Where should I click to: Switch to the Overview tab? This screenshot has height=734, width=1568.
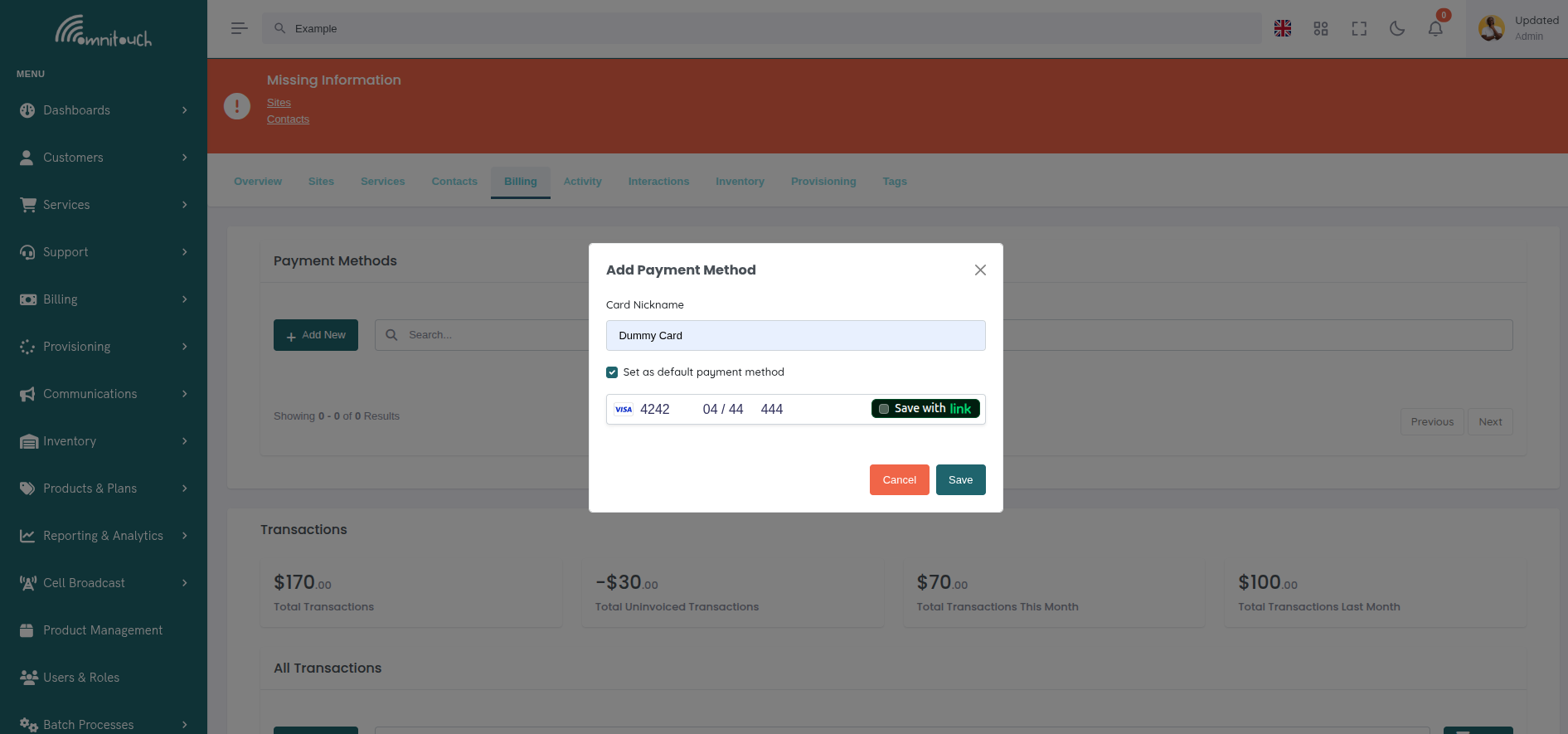click(x=257, y=182)
